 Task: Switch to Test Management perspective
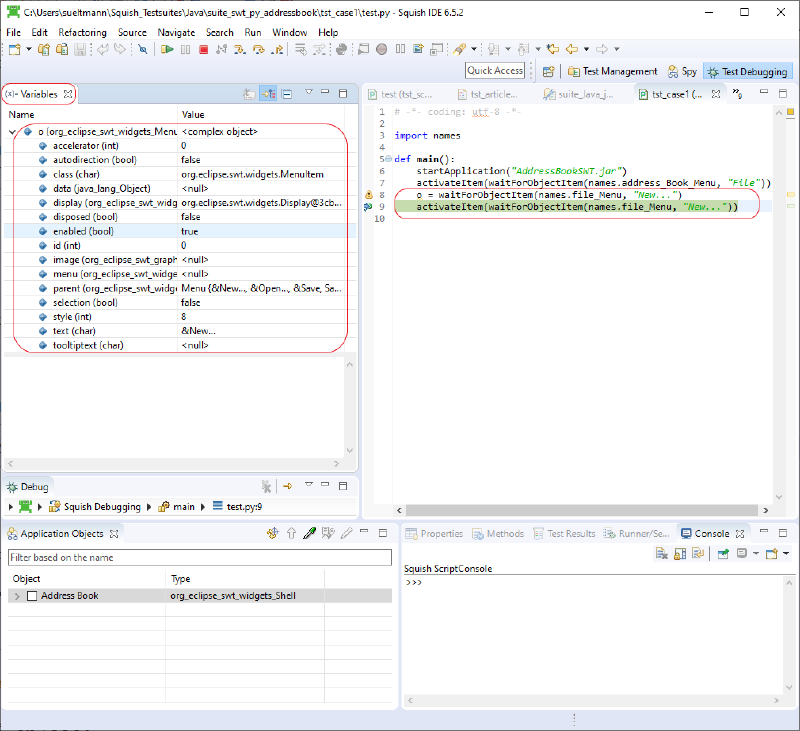612,71
